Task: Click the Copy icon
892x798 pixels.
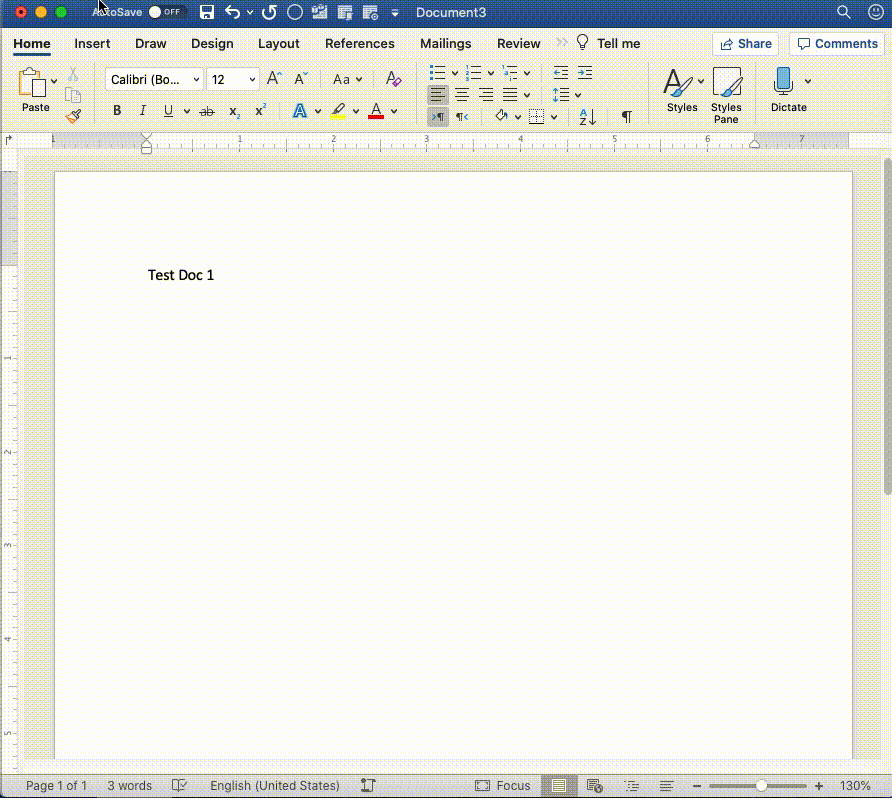Action: point(73,95)
